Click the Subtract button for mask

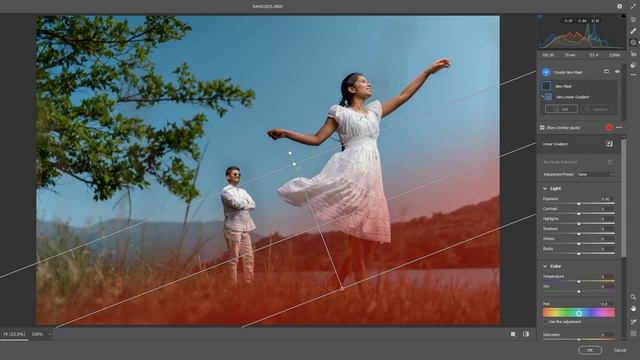tap(597, 109)
